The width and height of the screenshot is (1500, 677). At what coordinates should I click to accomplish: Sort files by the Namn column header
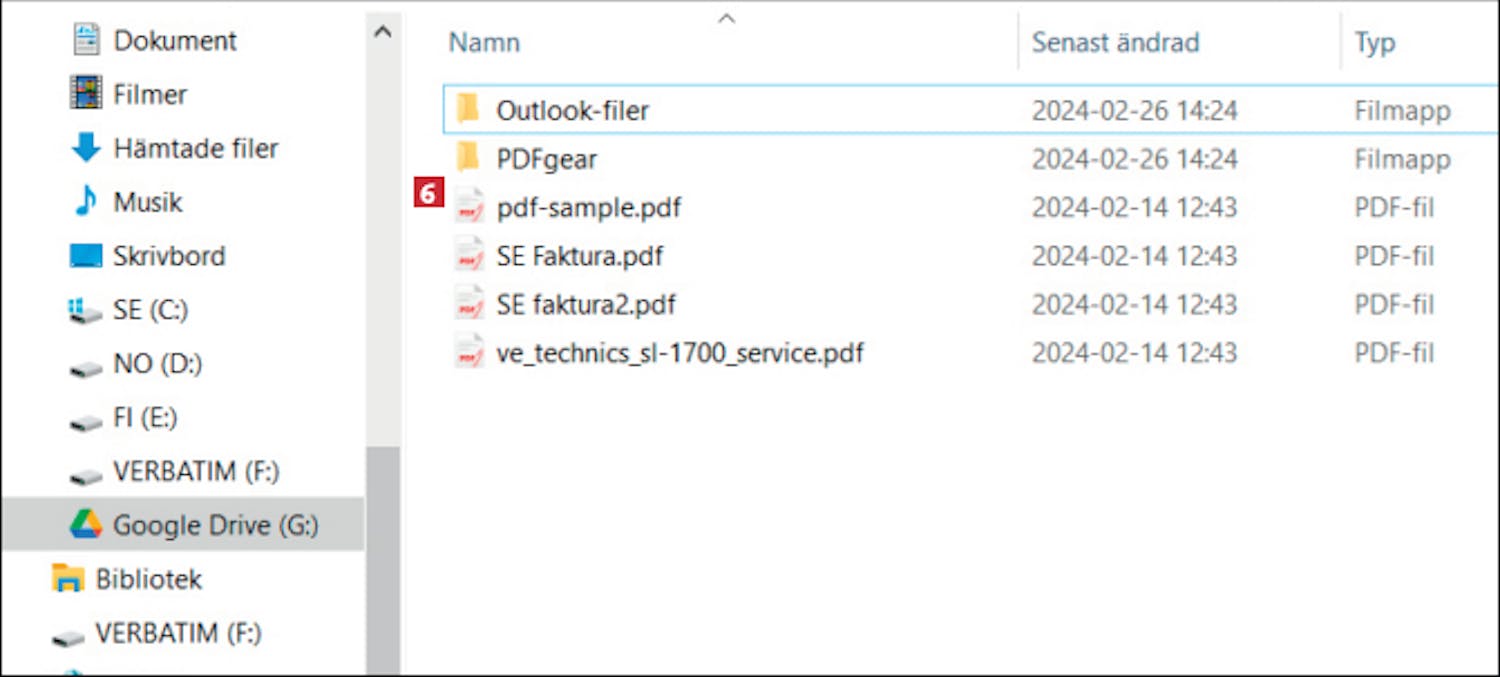pyautogui.click(x=484, y=43)
